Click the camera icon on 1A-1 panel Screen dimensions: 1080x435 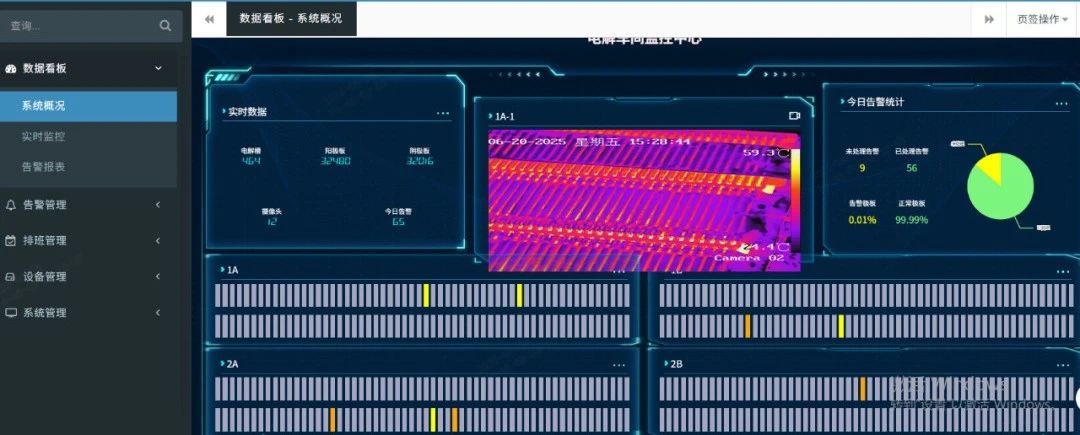tap(794, 116)
